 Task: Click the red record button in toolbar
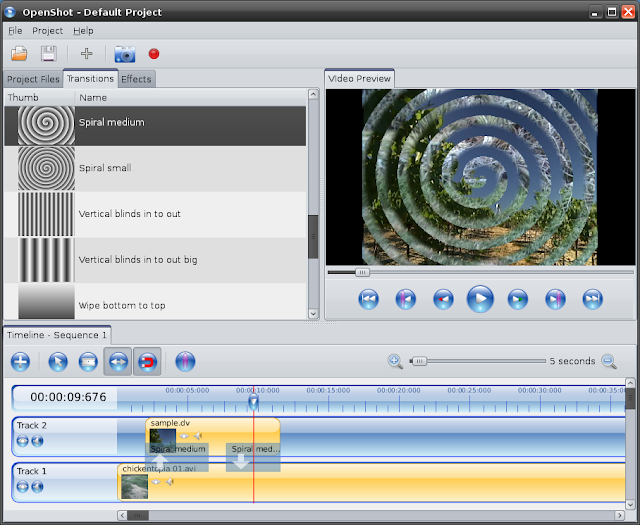pyautogui.click(x=154, y=54)
